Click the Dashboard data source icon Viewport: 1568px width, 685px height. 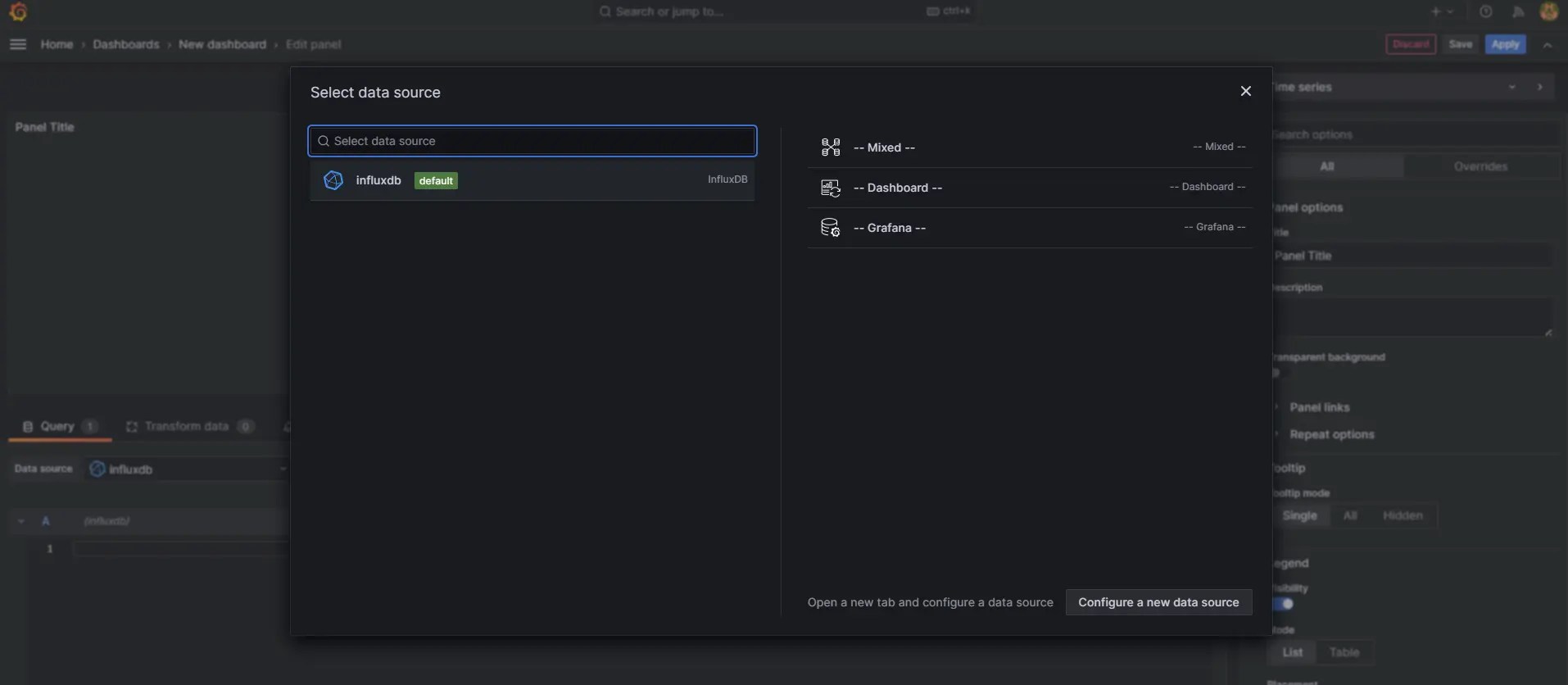[831, 188]
